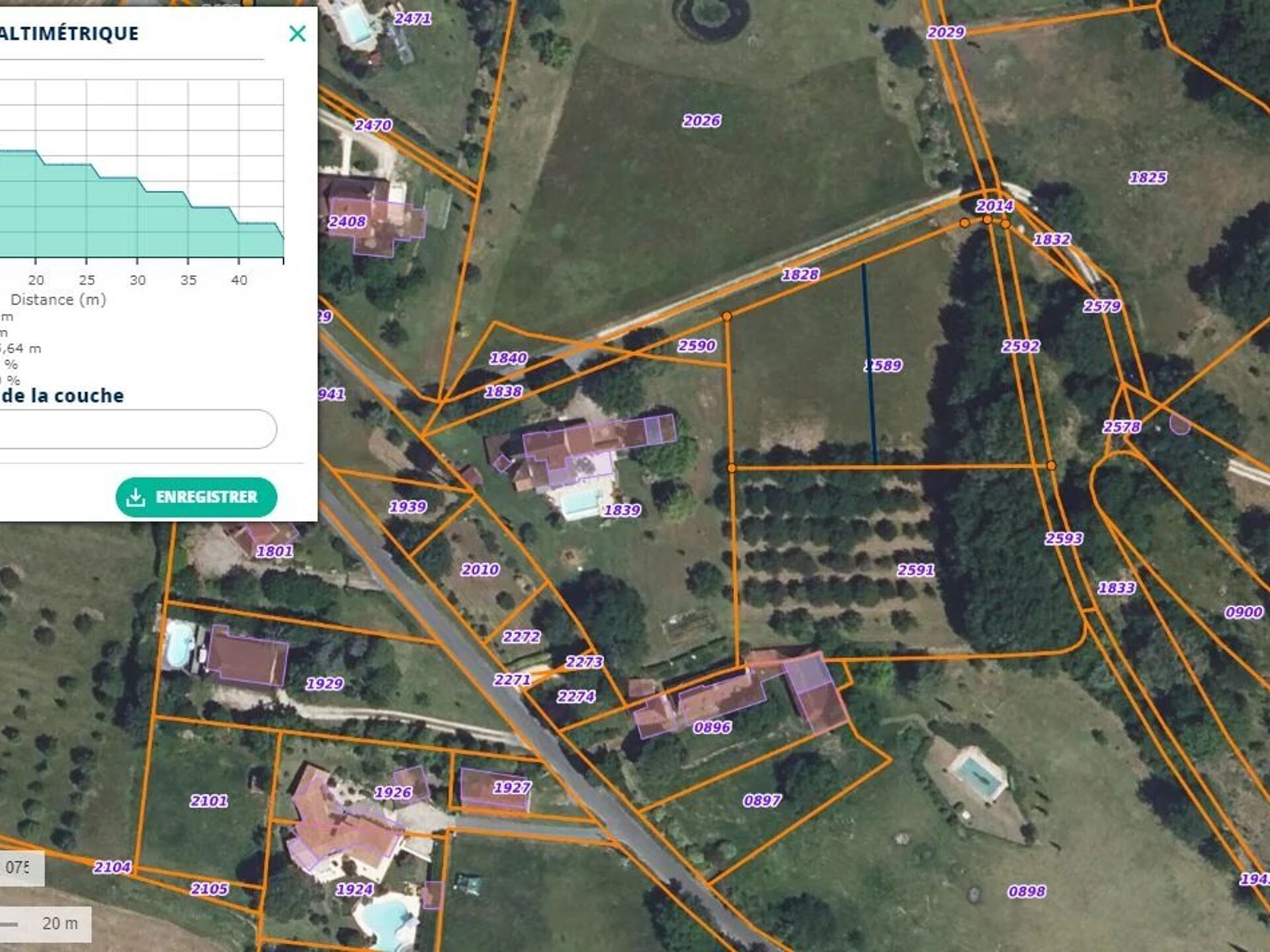Close the altimetric profile panel
Screen dimensions: 1270x952
click(298, 34)
